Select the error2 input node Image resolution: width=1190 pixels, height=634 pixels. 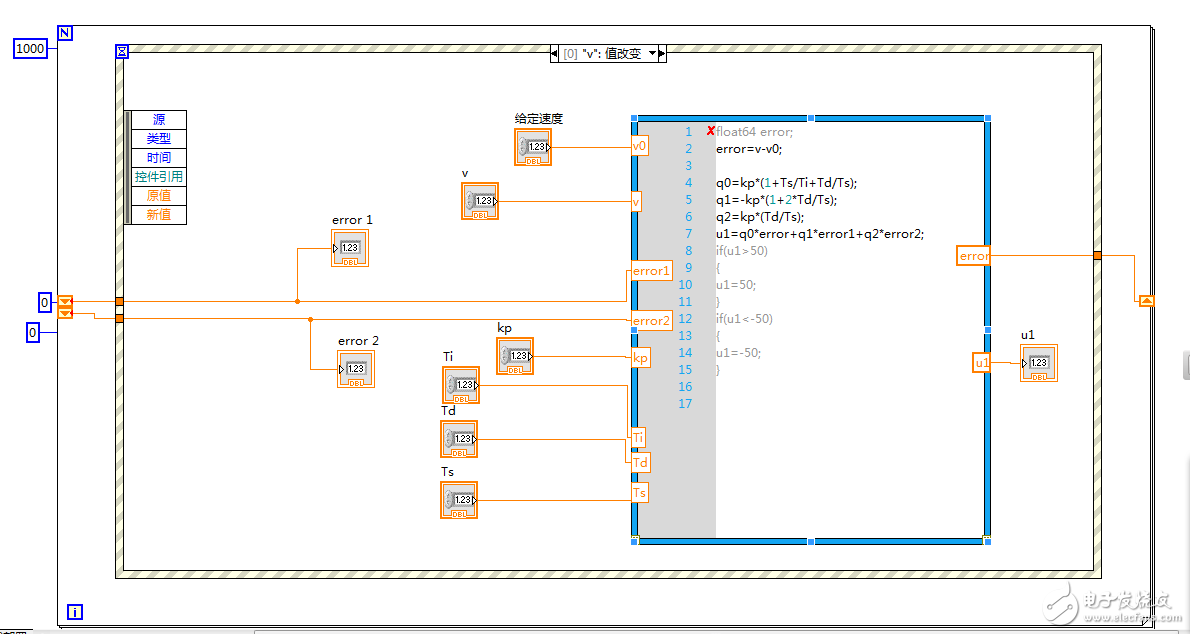652,320
